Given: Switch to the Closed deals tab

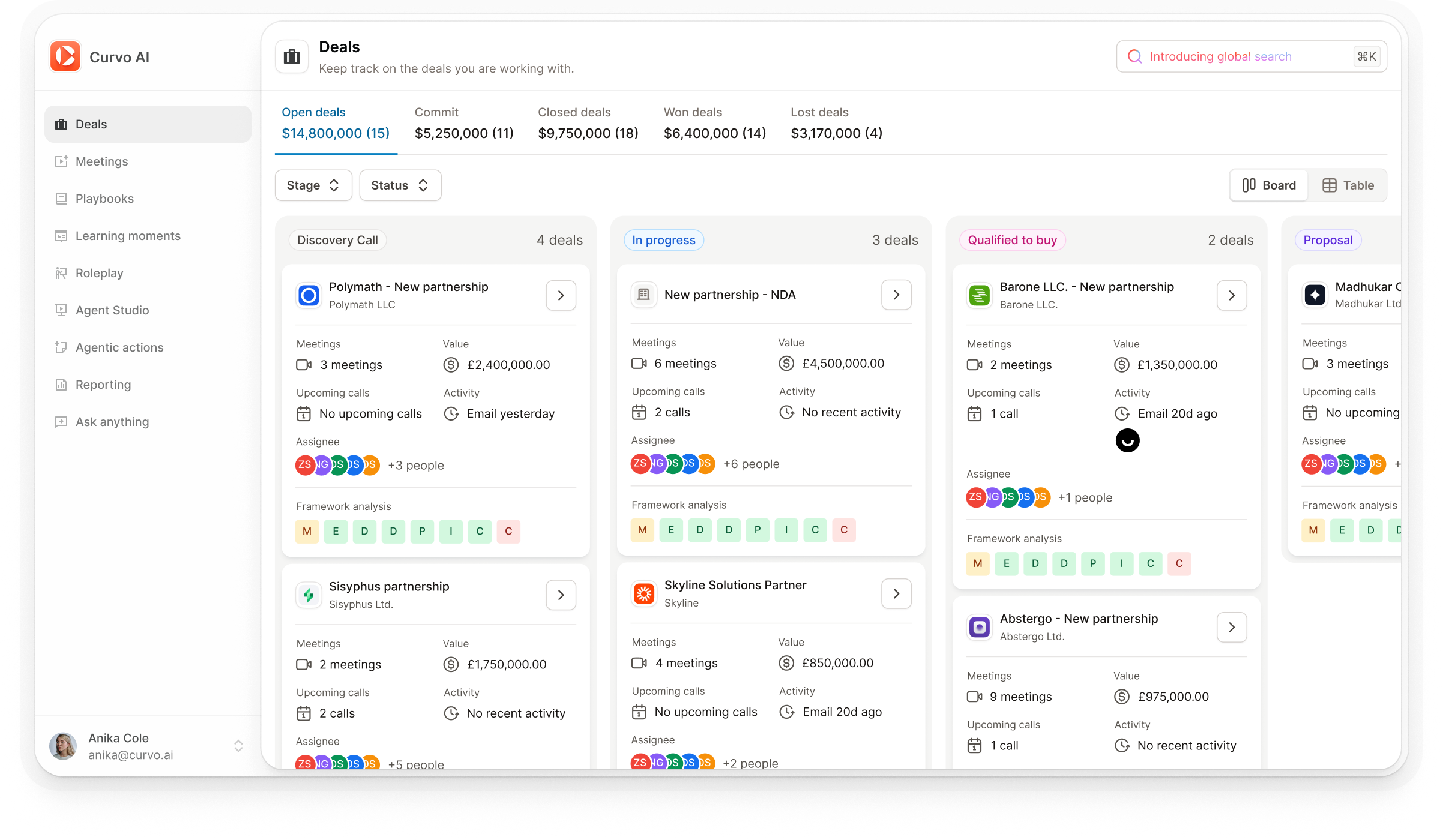Looking at the screenshot, I should coord(588,124).
